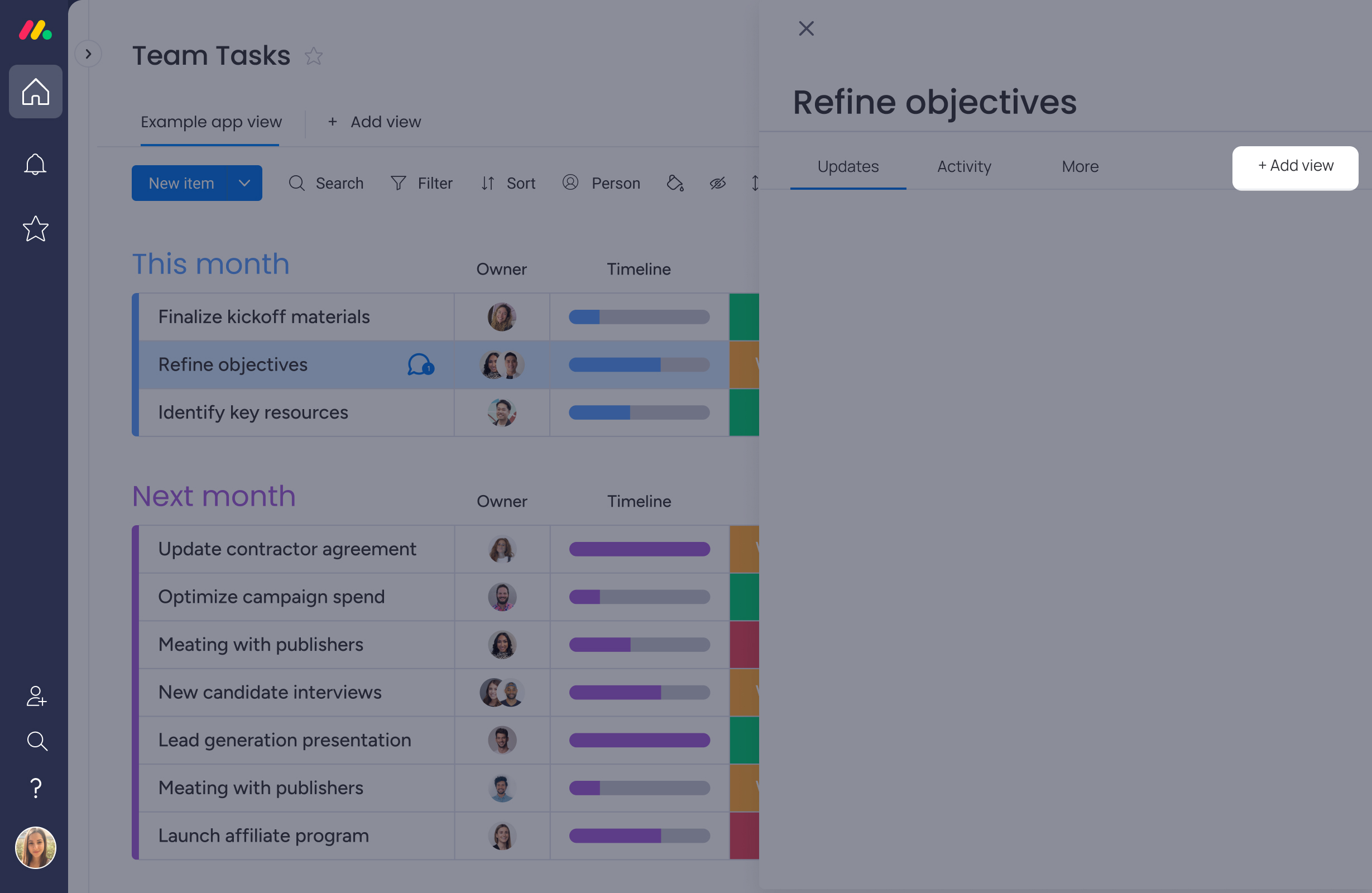Expand the collapsed side navigation chevron
Image resolution: width=1372 pixels, height=893 pixels.
[88, 54]
